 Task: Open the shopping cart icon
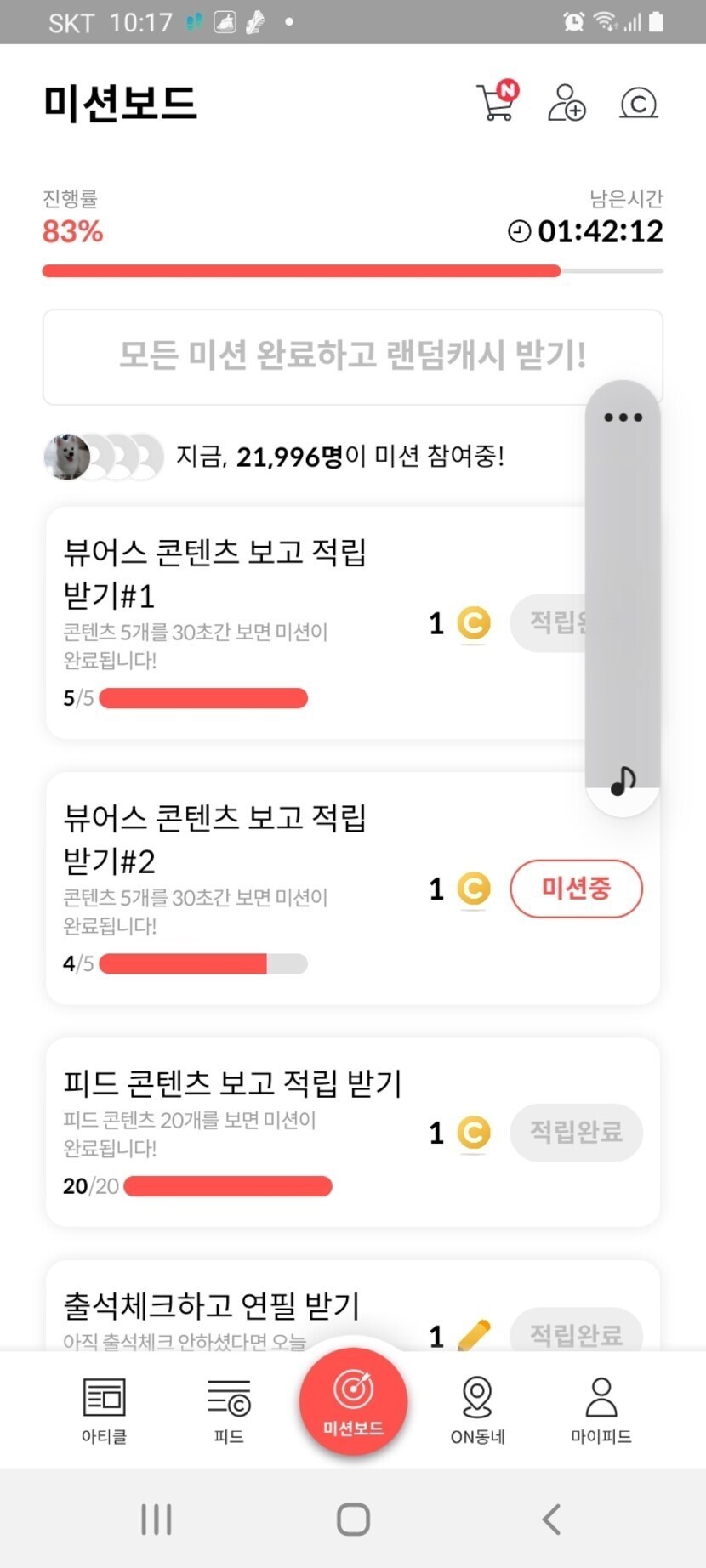[x=496, y=103]
